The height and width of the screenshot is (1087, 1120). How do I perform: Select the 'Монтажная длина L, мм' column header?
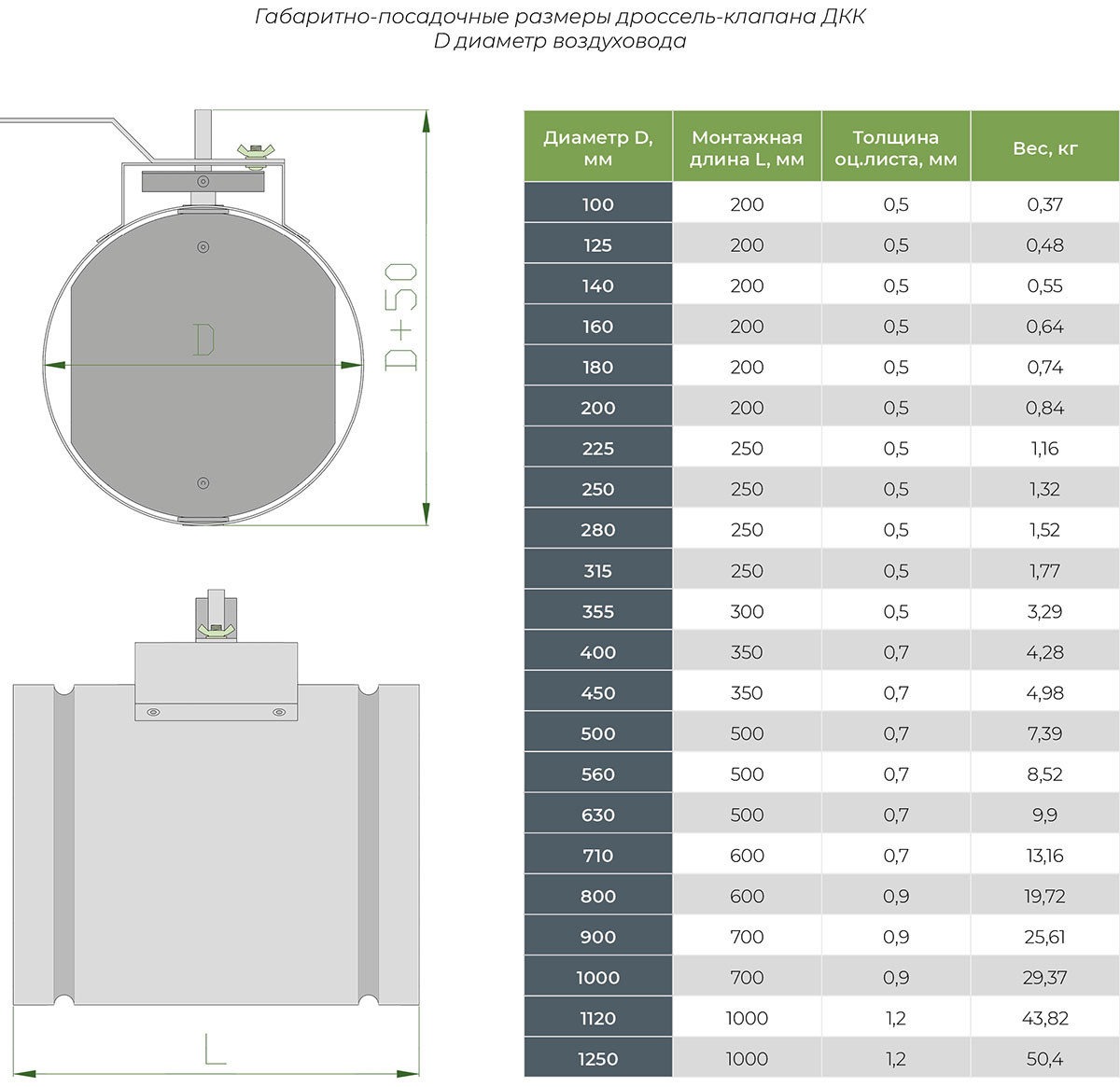(x=747, y=147)
